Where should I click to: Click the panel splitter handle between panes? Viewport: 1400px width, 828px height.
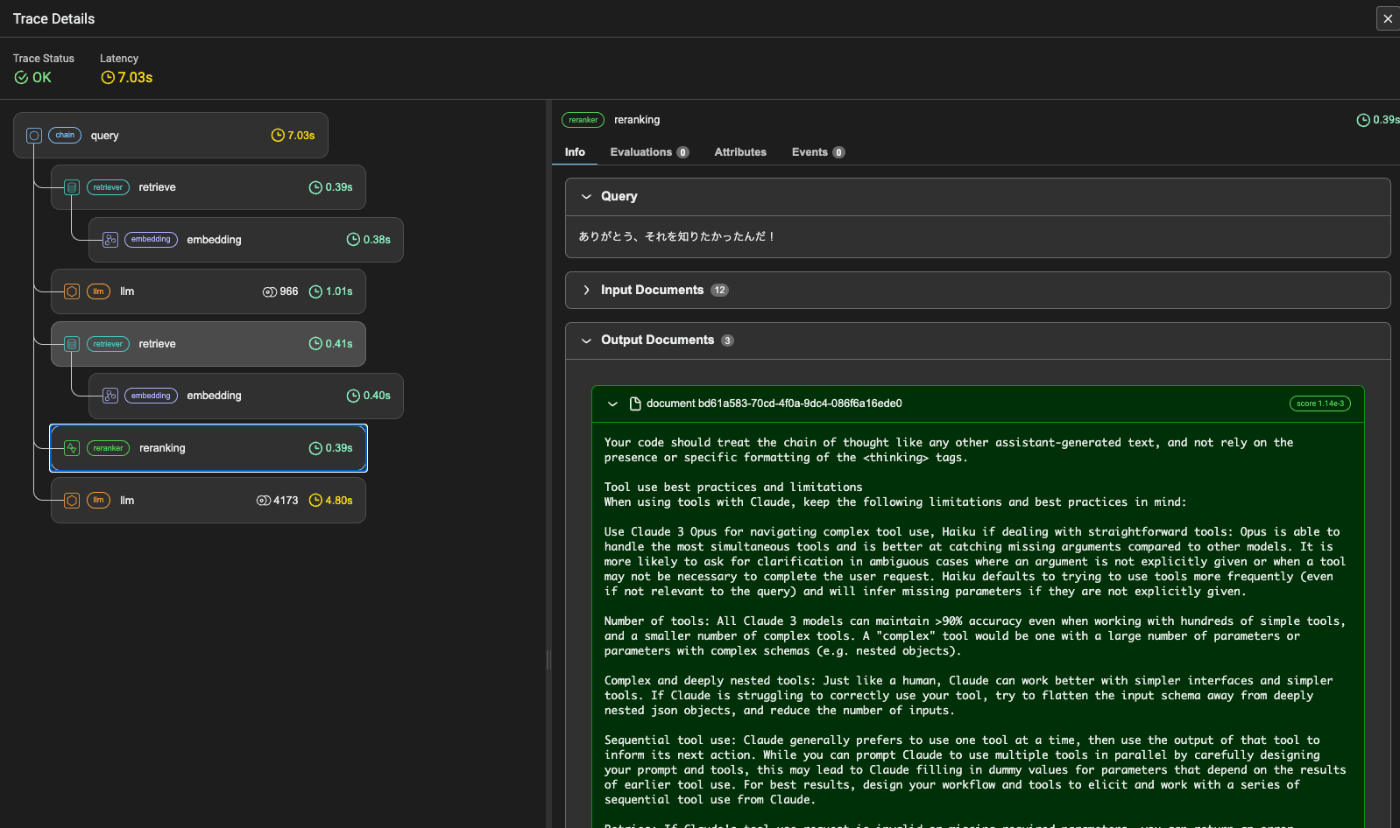547,659
